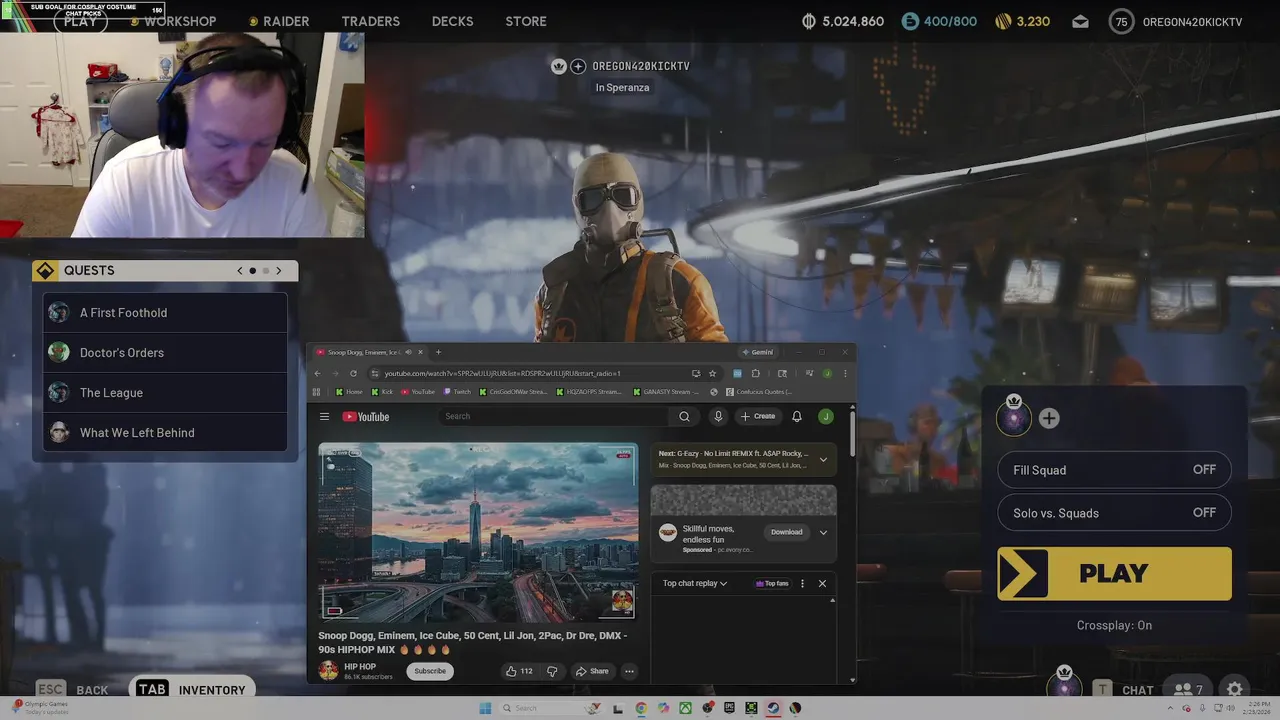Viewport: 1280px width, 720px height.
Task: Open Chrome extensions puzzle icon
Action: coord(756,373)
